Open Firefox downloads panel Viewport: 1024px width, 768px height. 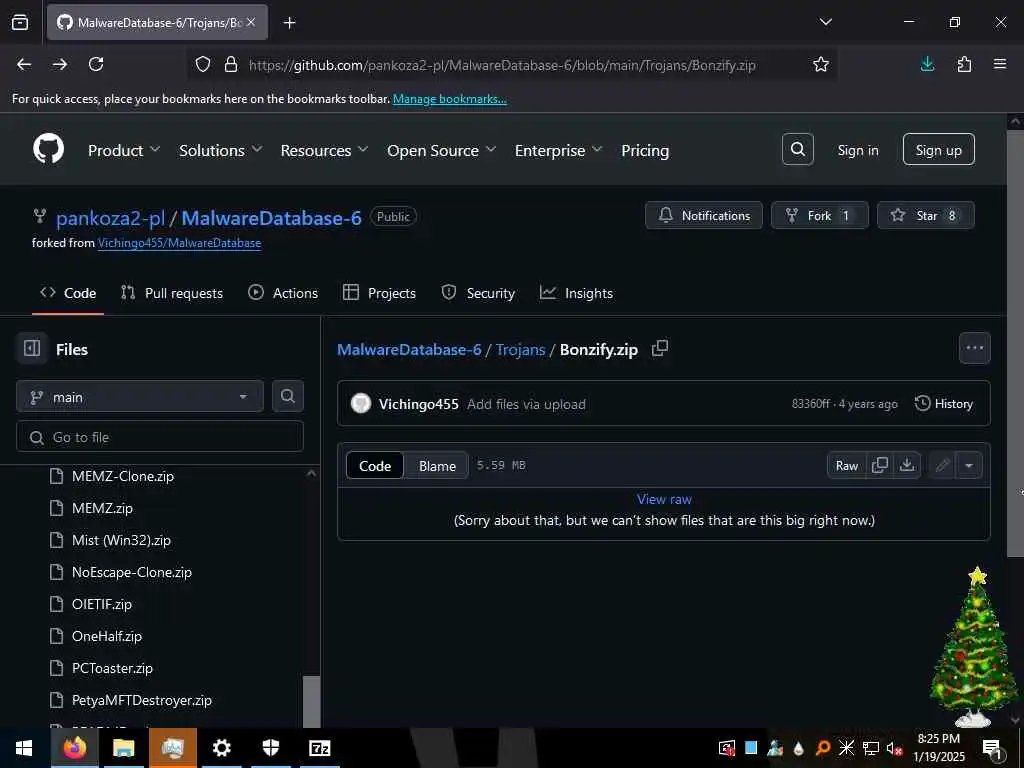pyautogui.click(x=927, y=64)
